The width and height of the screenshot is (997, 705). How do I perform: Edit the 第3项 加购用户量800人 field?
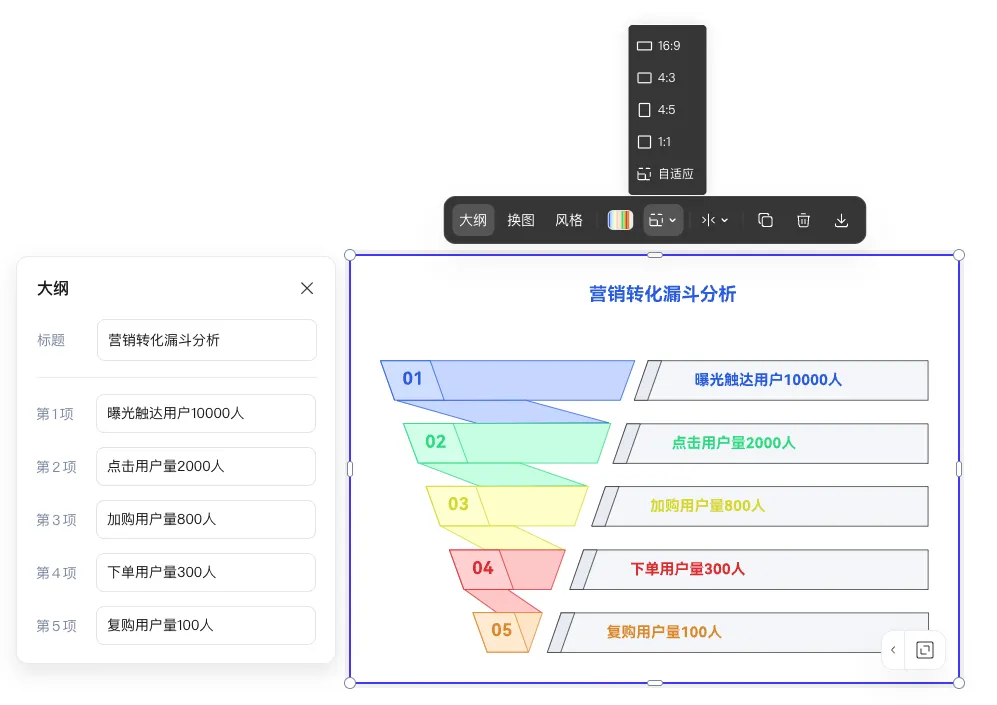[206, 519]
